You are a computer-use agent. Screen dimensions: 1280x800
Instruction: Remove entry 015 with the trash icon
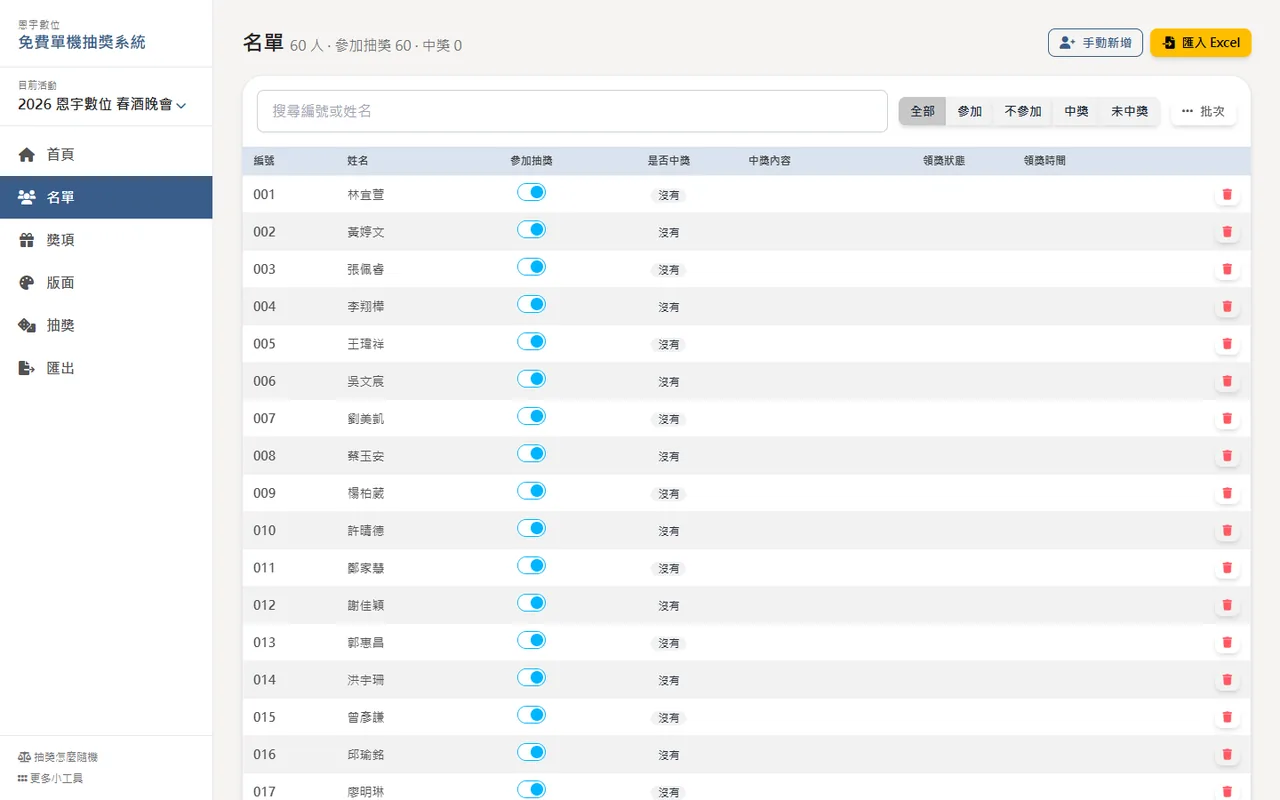[x=1227, y=717]
